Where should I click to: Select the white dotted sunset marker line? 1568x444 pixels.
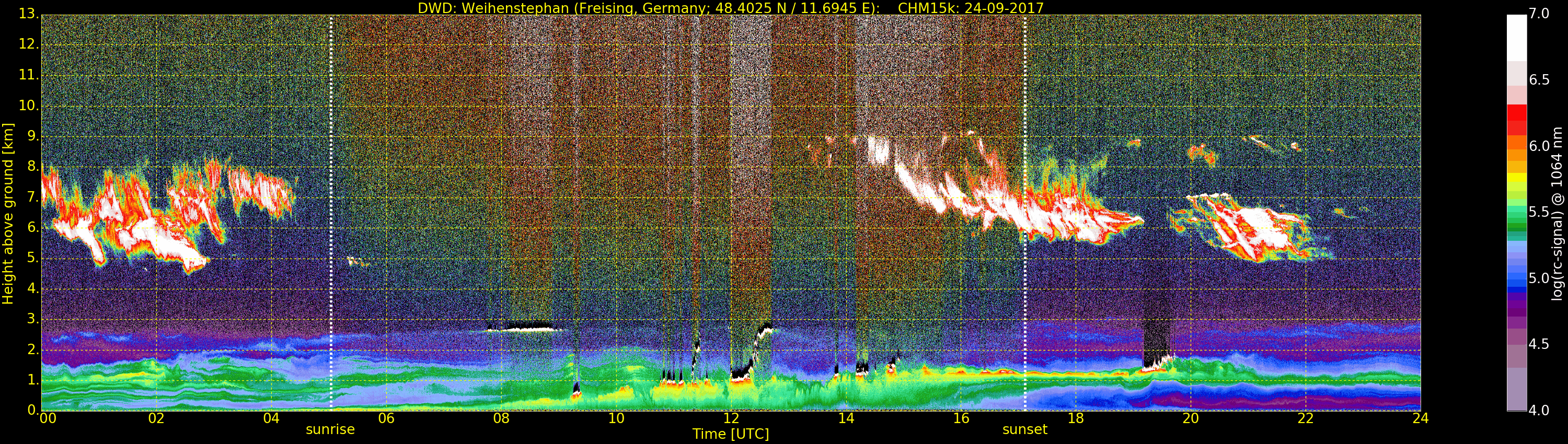pos(1025,213)
